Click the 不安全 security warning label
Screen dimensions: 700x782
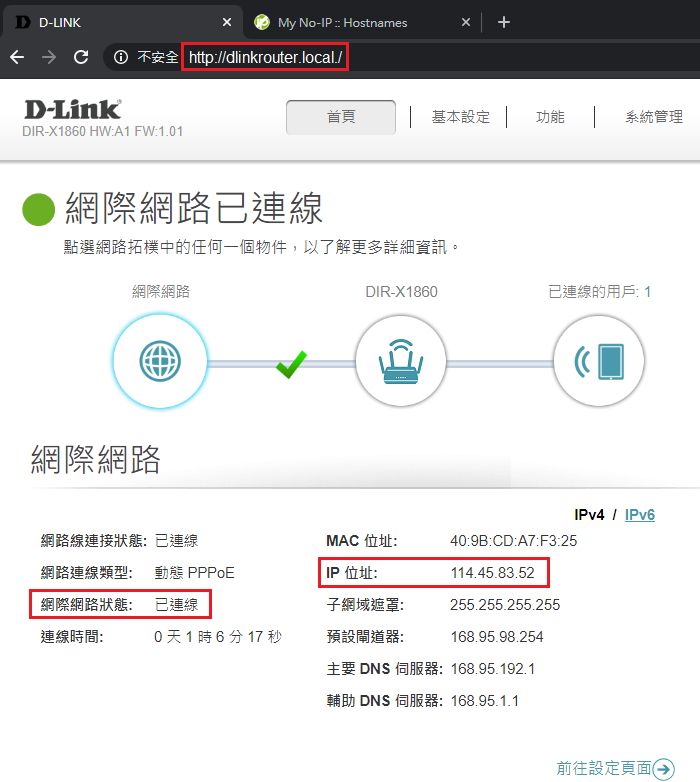click(x=158, y=57)
